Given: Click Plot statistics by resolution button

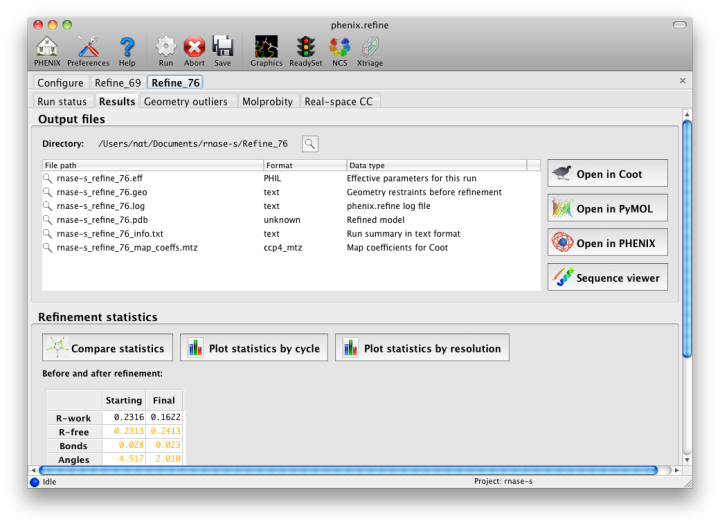Looking at the screenshot, I should pos(422,348).
